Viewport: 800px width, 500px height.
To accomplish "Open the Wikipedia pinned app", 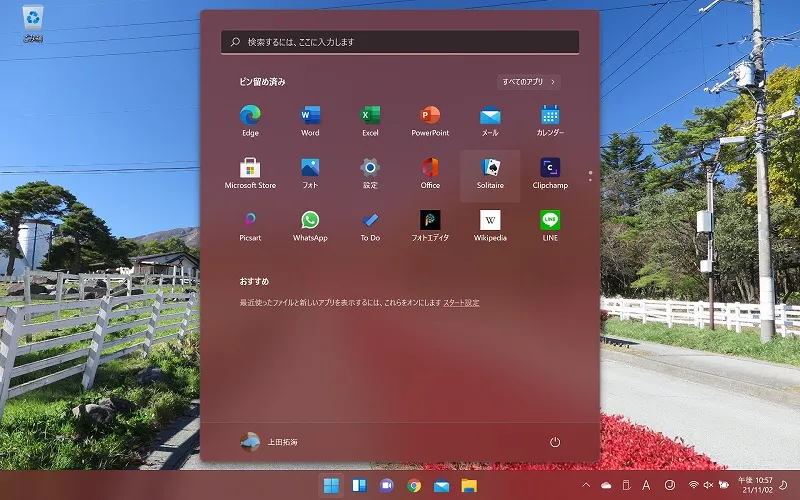I will tap(490, 226).
